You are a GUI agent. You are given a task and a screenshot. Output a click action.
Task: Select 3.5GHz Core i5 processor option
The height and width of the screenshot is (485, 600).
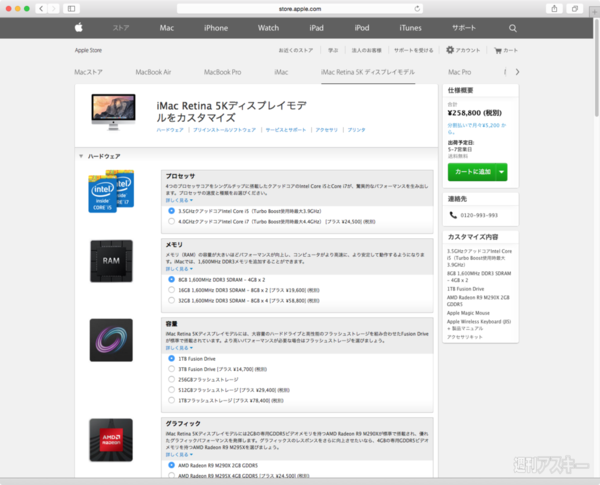(x=171, y=211)
